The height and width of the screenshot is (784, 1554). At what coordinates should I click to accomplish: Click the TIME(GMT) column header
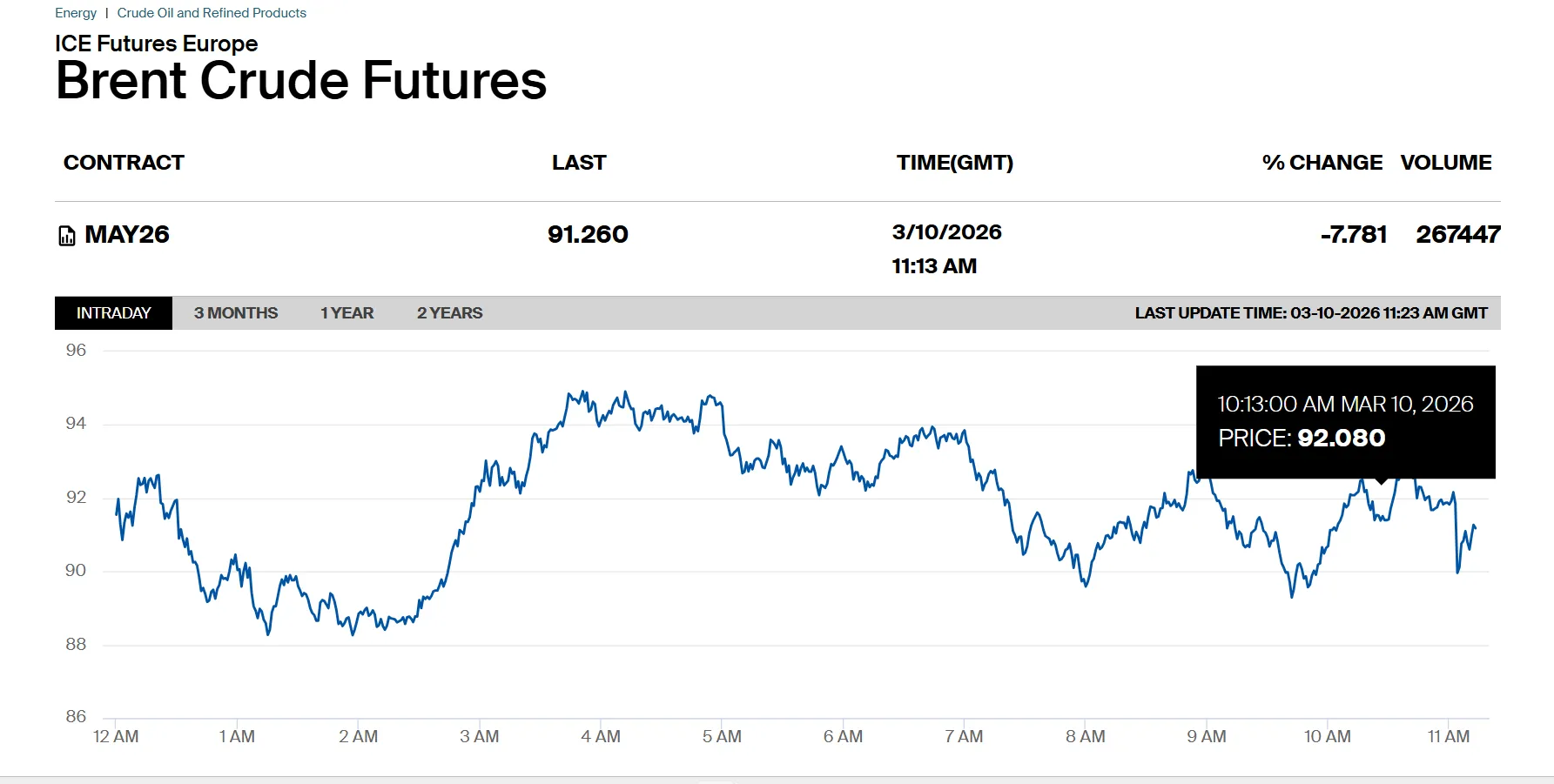tap(955, 163)
